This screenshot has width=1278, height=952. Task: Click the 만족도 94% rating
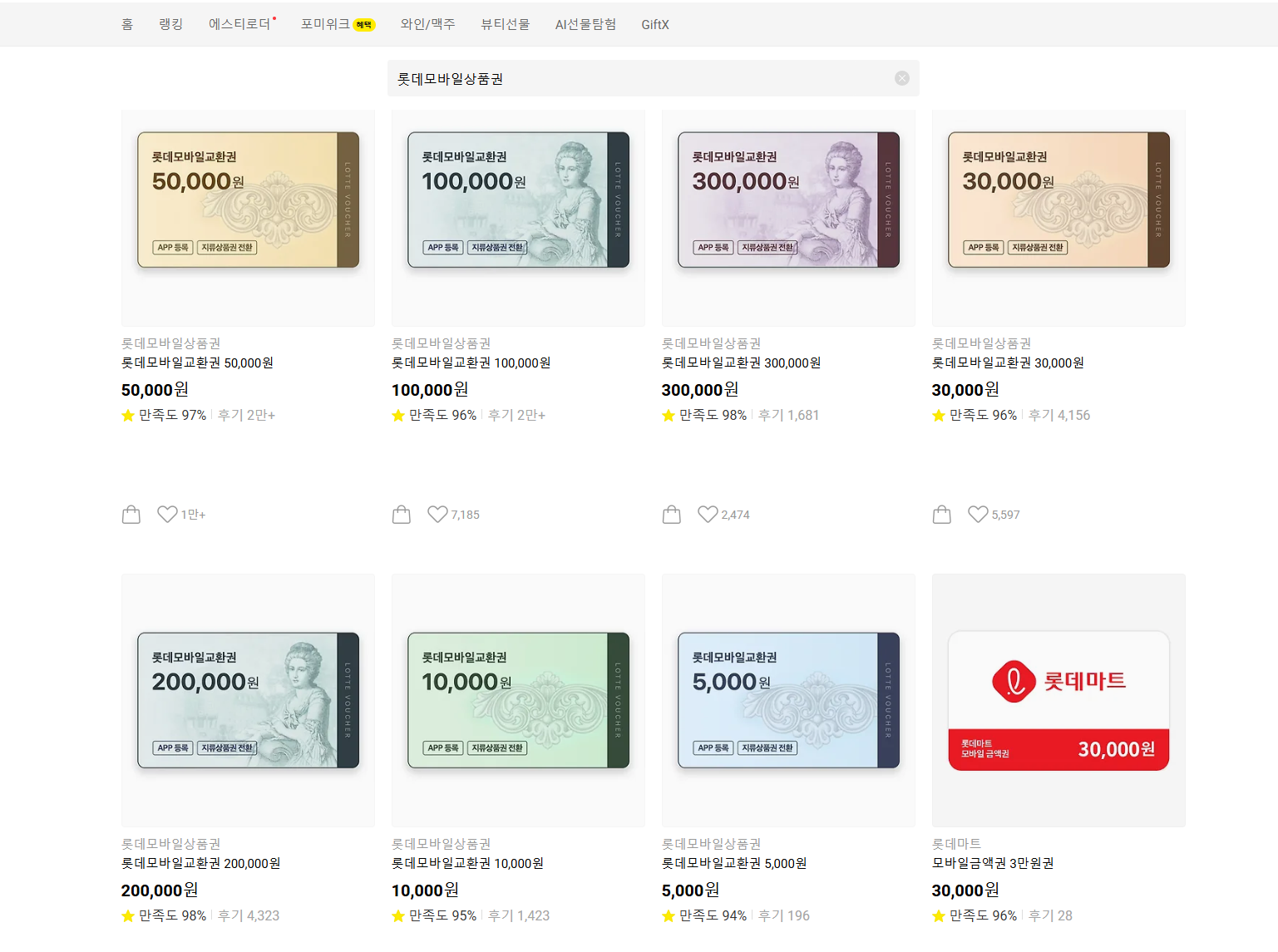tap(704, 915)
